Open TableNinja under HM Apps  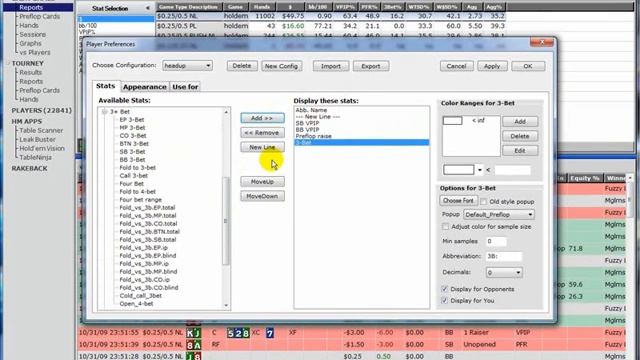(x=36, y=158)
